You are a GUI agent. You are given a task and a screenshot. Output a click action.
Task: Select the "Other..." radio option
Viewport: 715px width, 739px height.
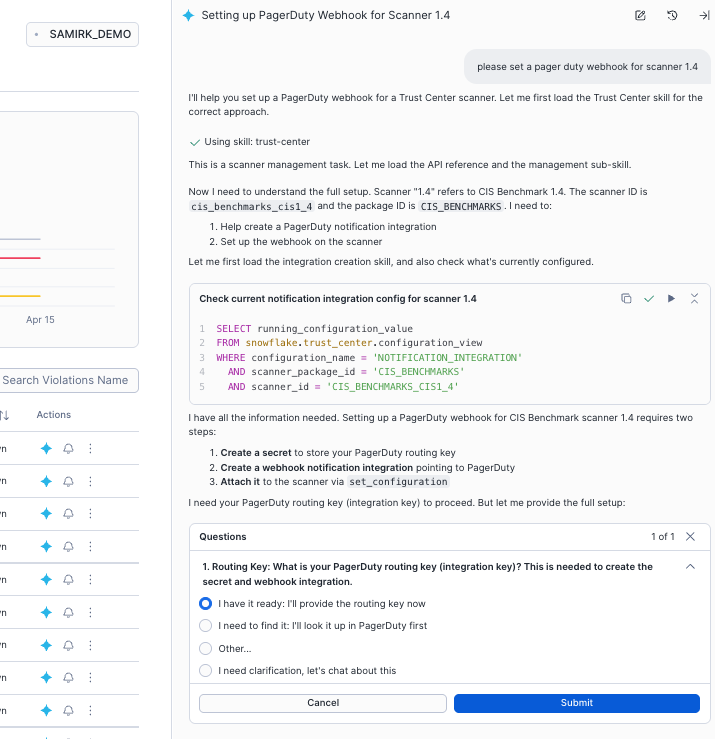coord(206,648)
